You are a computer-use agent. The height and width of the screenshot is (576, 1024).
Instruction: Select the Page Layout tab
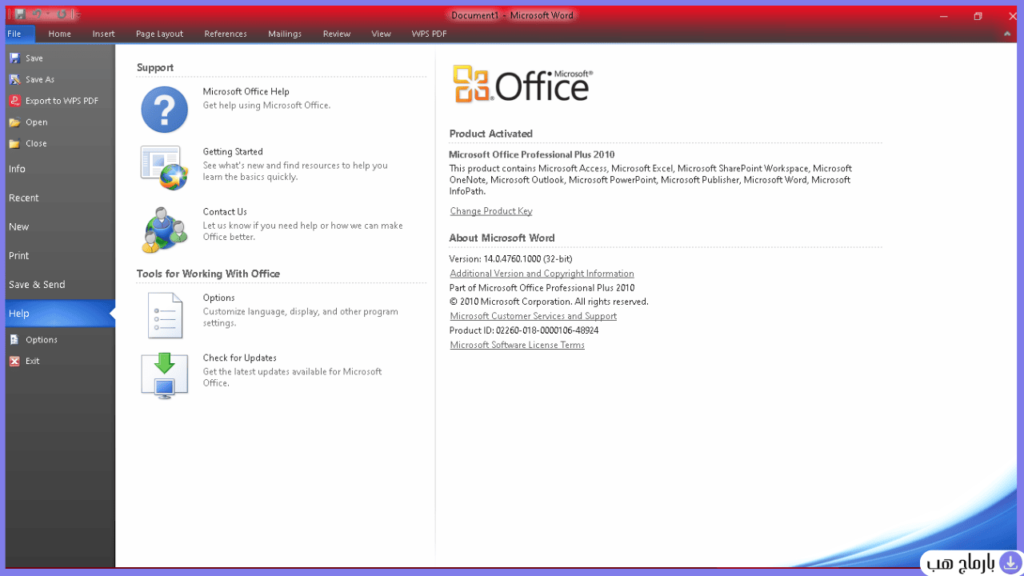click(x=159, y=34)
